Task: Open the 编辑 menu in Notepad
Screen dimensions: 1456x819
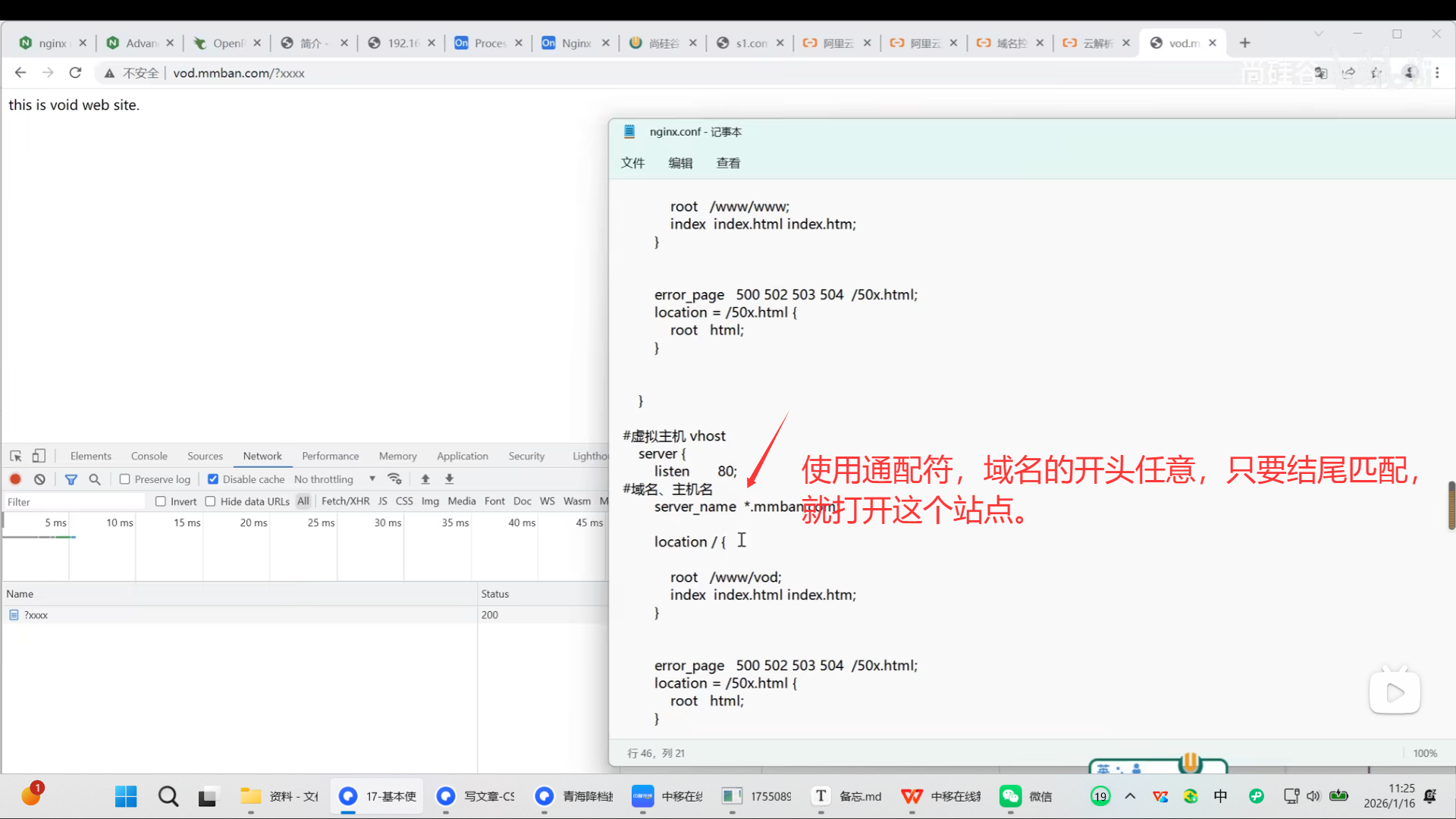Action: tap(680, 163)
